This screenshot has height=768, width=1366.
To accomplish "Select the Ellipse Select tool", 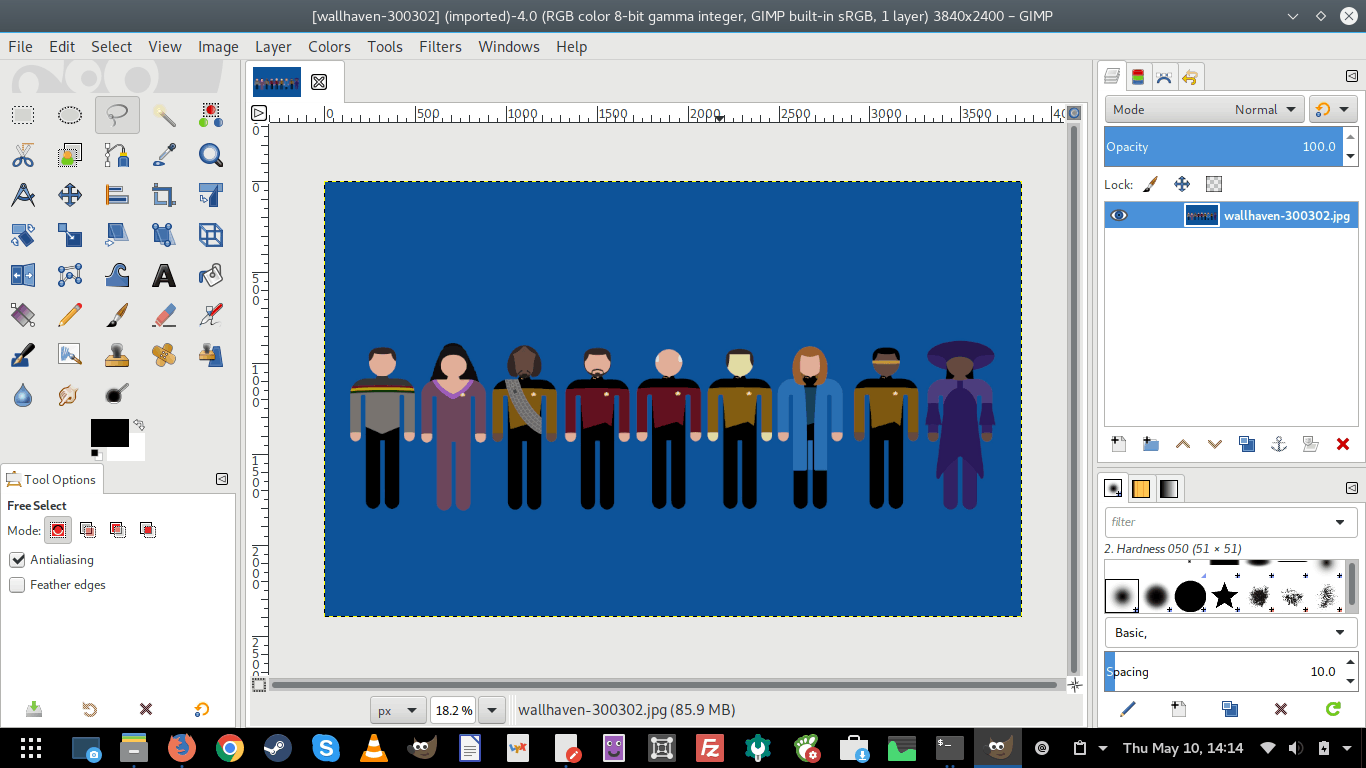I will pyautogui.click(x=70, y=115).
